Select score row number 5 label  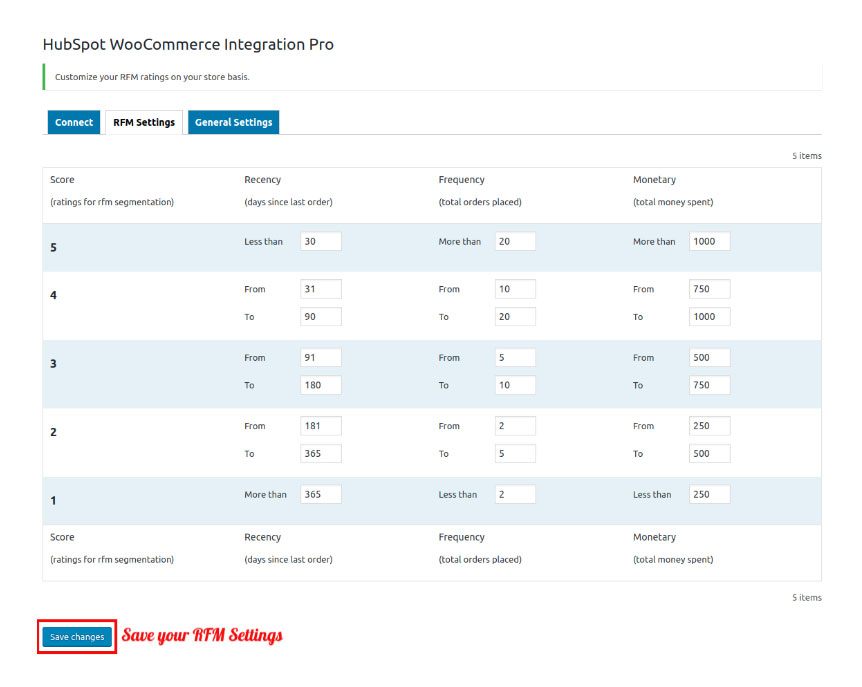click(x=53, y=247)
